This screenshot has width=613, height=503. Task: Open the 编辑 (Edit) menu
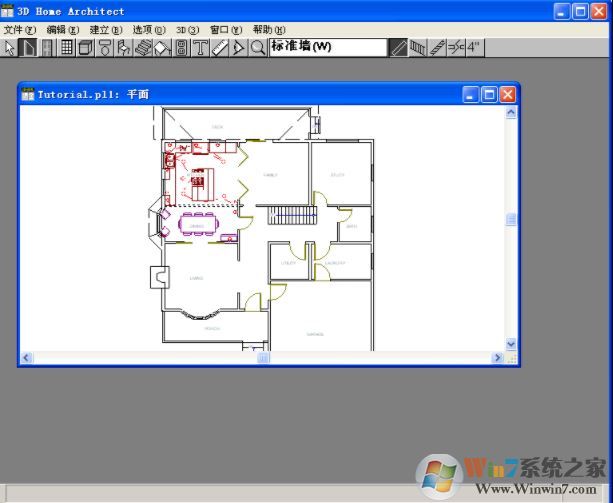(63, 30)
